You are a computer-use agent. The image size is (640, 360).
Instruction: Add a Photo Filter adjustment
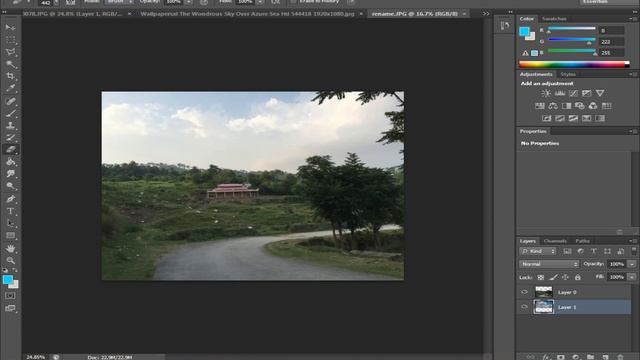point(580,106)
